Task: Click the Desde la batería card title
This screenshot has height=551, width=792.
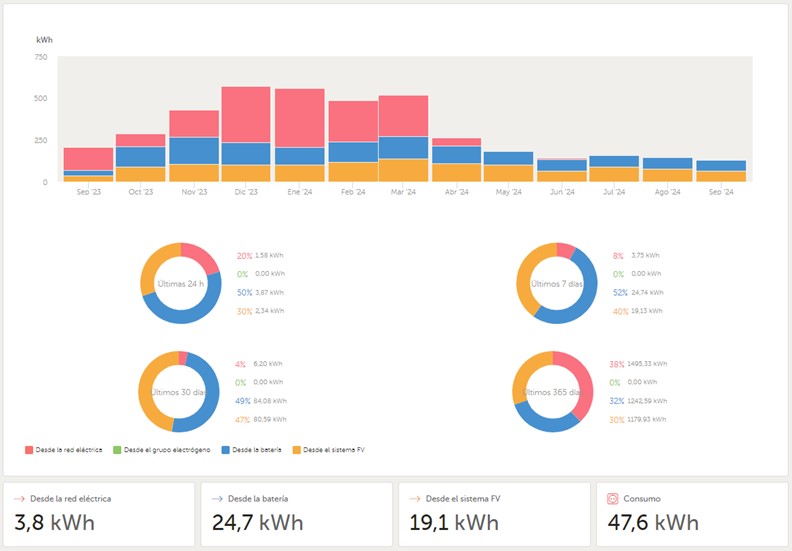Action: coord(258,498)
